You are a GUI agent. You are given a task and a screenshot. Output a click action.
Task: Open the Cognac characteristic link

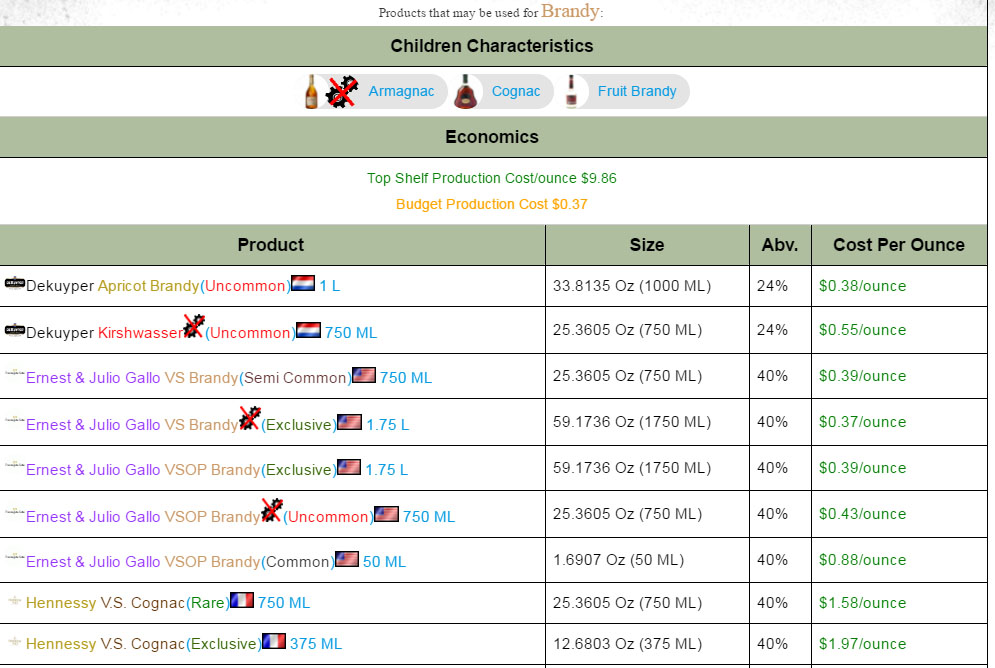pyautogui.click(x=516, y=92)
